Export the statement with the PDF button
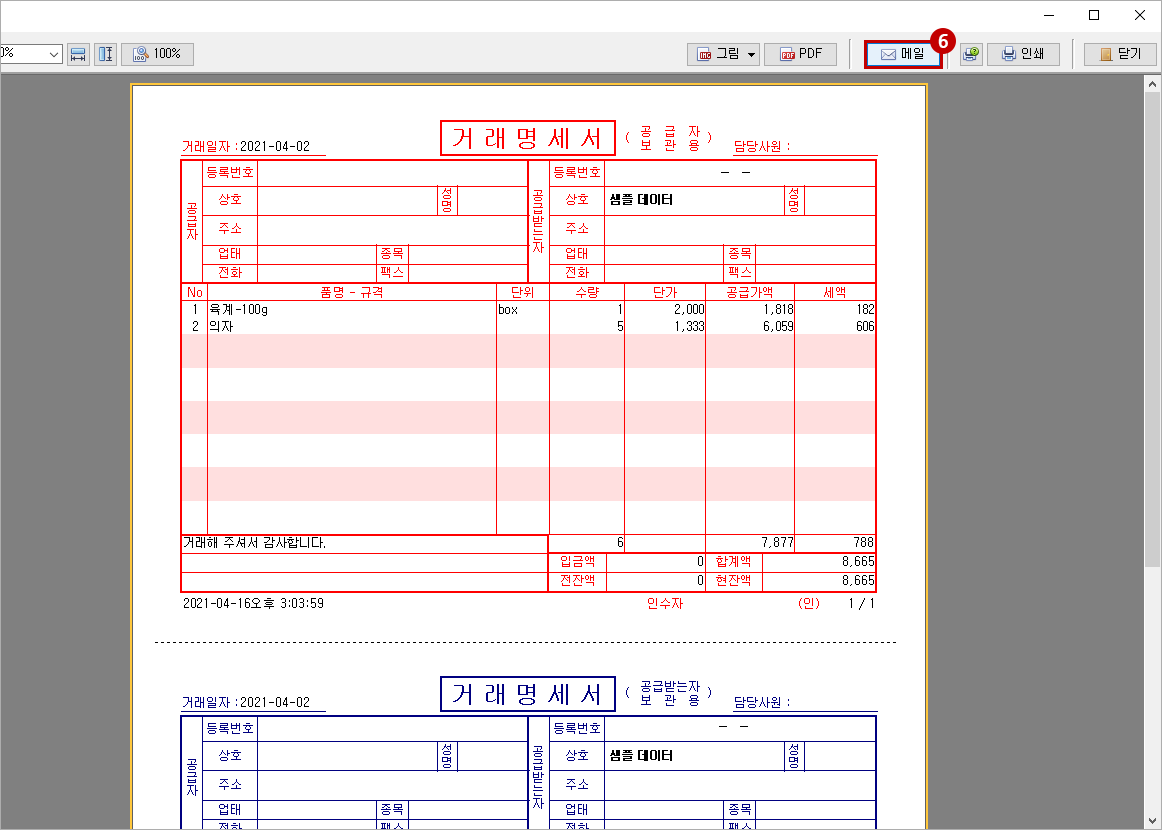 point(800,54)
